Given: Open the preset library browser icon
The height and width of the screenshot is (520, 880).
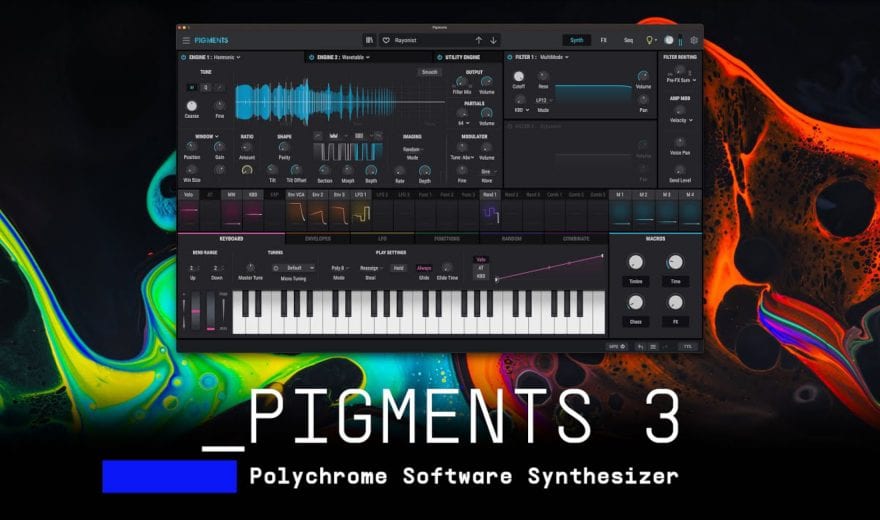Looking at the screenshot, I should pyautogui.click(x=369, y=41).
